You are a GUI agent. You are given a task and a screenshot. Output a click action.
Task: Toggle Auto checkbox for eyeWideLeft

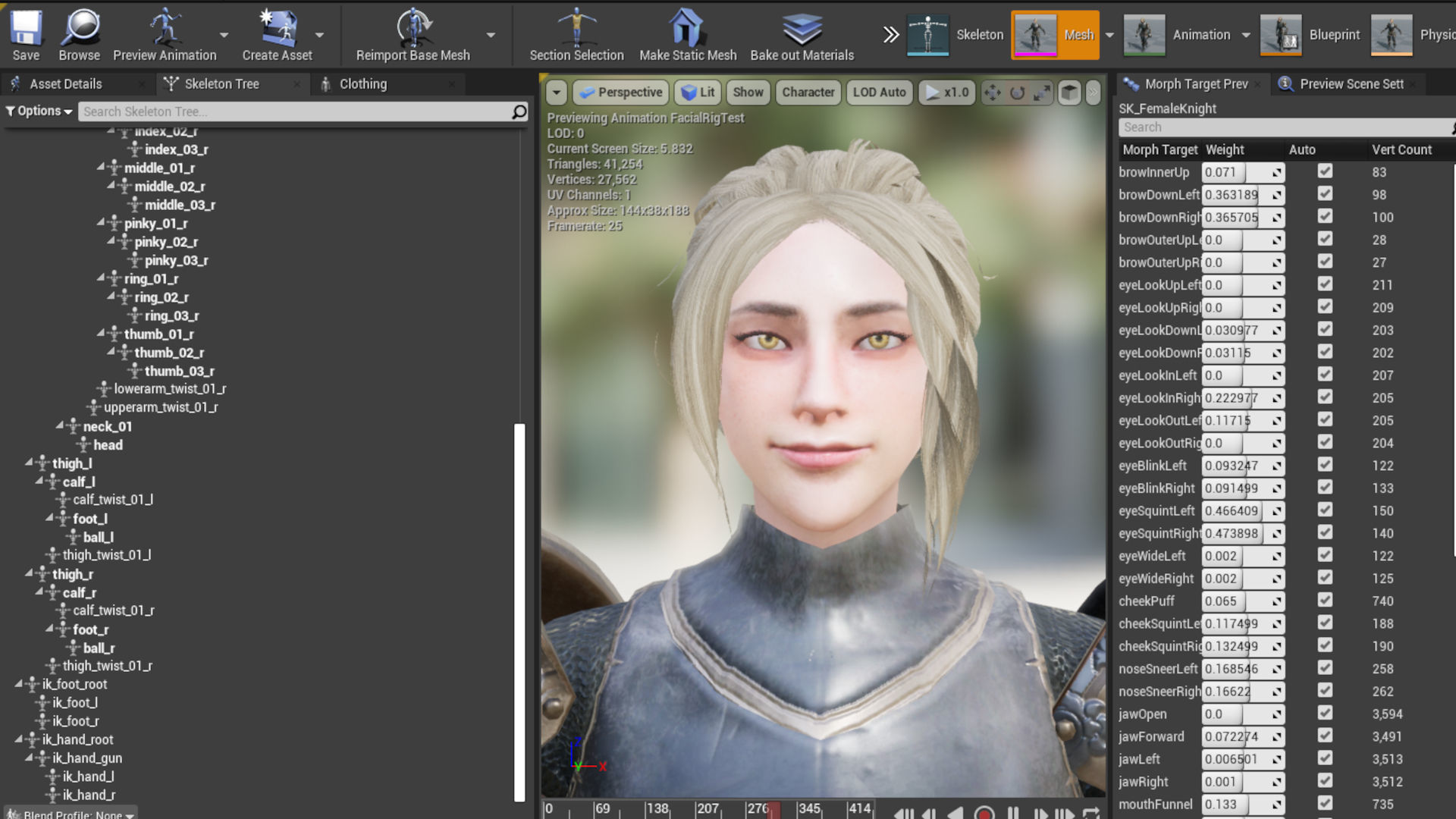[x=1325, y=555]
